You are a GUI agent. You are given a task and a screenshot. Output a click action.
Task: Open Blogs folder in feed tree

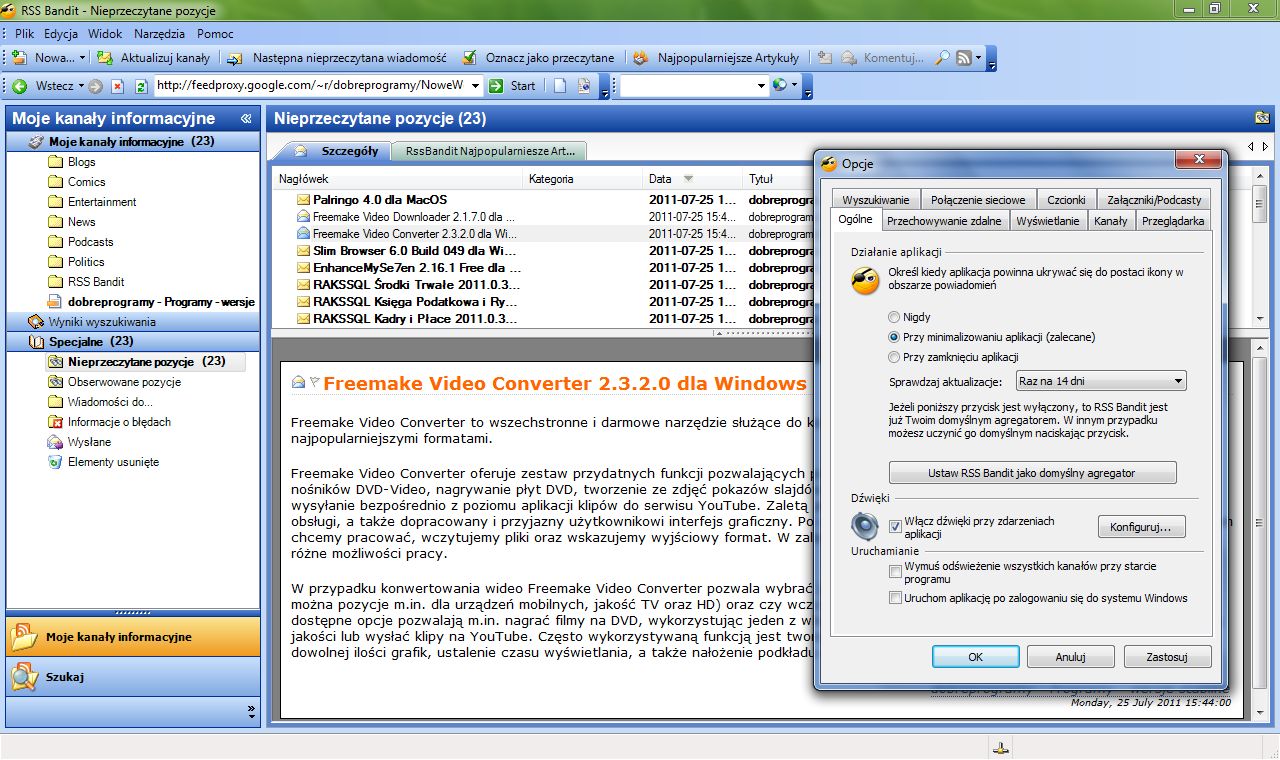72,162
